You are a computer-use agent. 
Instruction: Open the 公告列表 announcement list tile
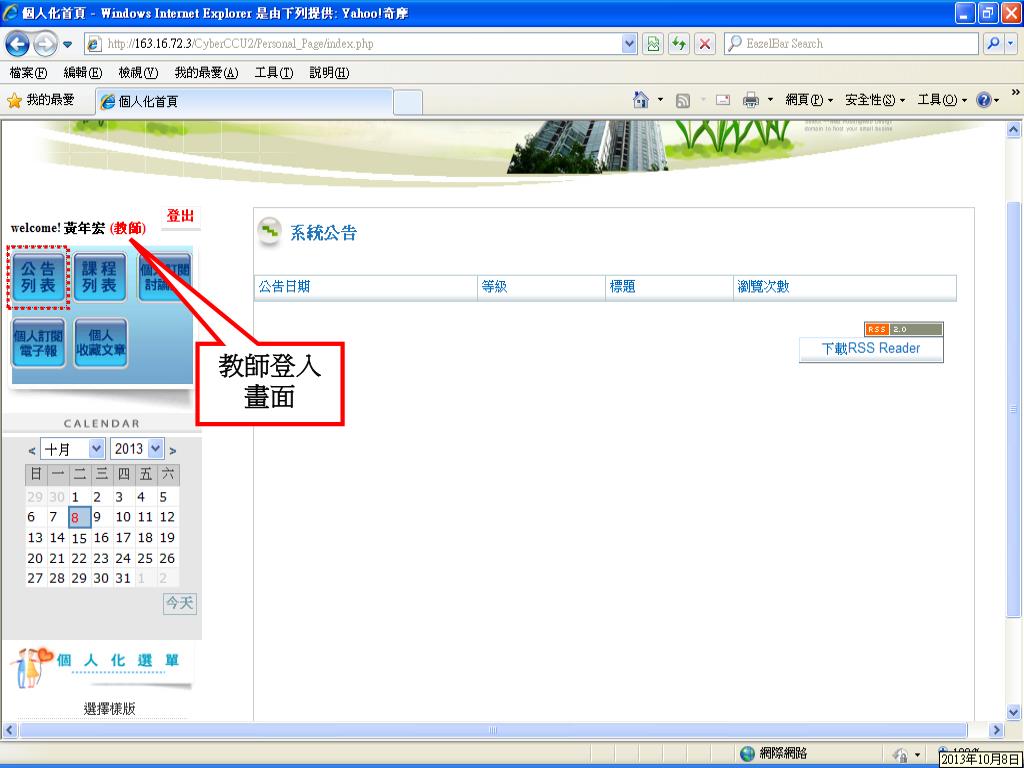point(39,277)
